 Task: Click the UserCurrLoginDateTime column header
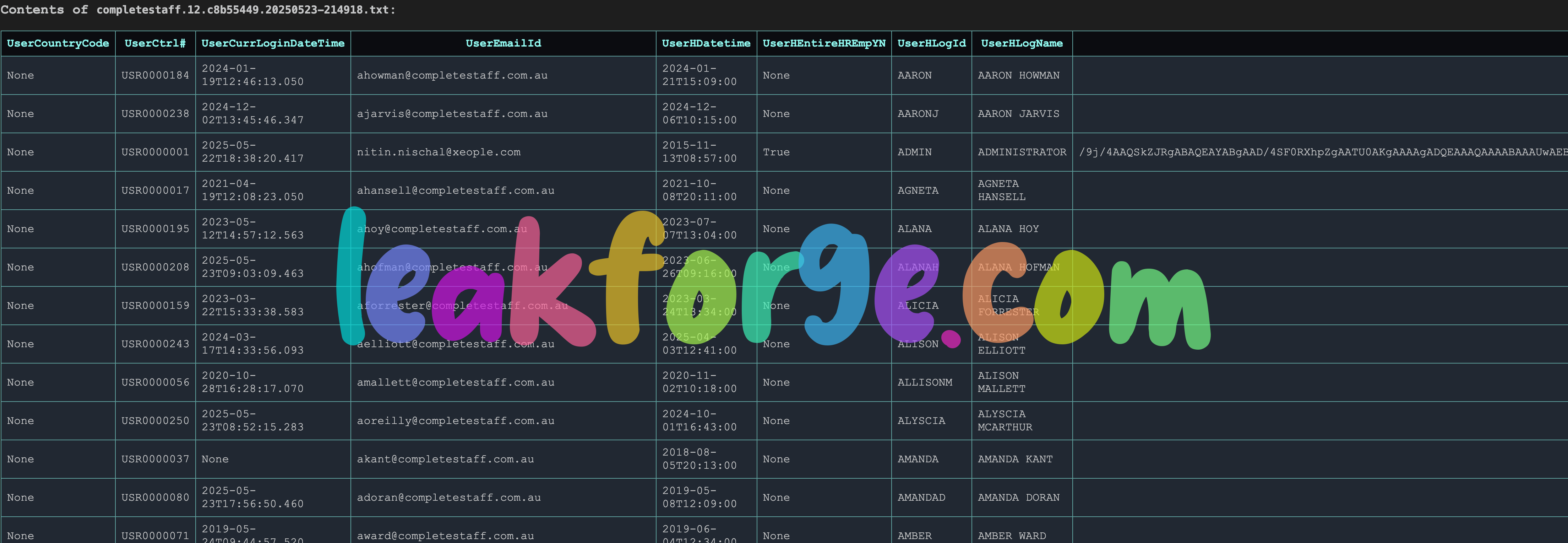273,43
